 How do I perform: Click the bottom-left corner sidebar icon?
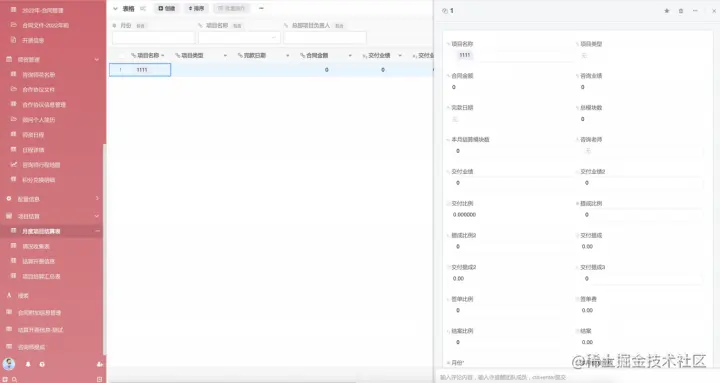click(6, 379)
